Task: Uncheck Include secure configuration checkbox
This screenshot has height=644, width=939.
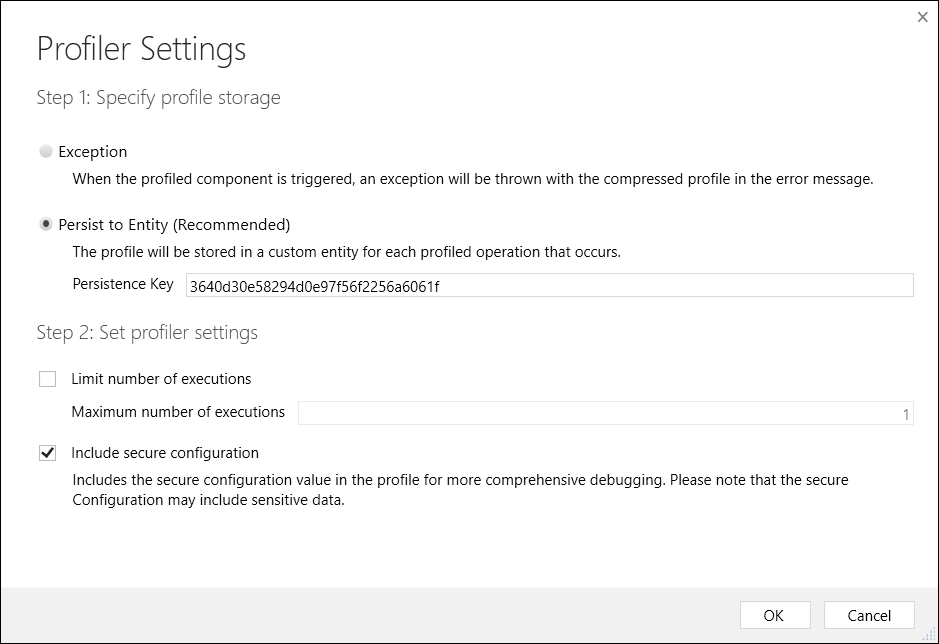Action: click(x=47, y=453)
